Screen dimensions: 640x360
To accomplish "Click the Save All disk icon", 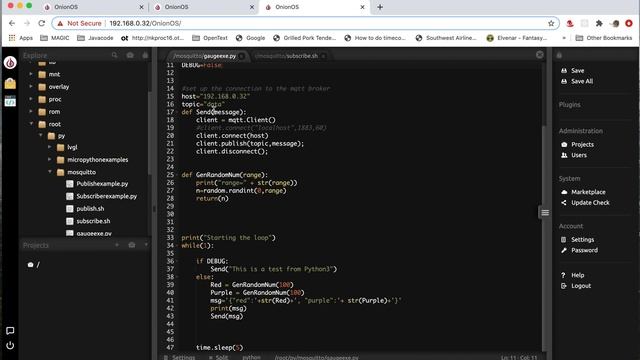I will point(564,81).
